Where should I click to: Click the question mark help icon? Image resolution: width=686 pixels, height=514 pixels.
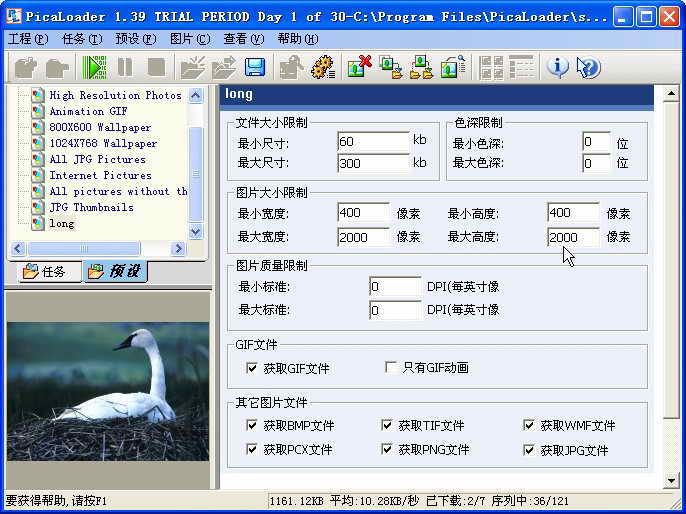pos(589,68)
